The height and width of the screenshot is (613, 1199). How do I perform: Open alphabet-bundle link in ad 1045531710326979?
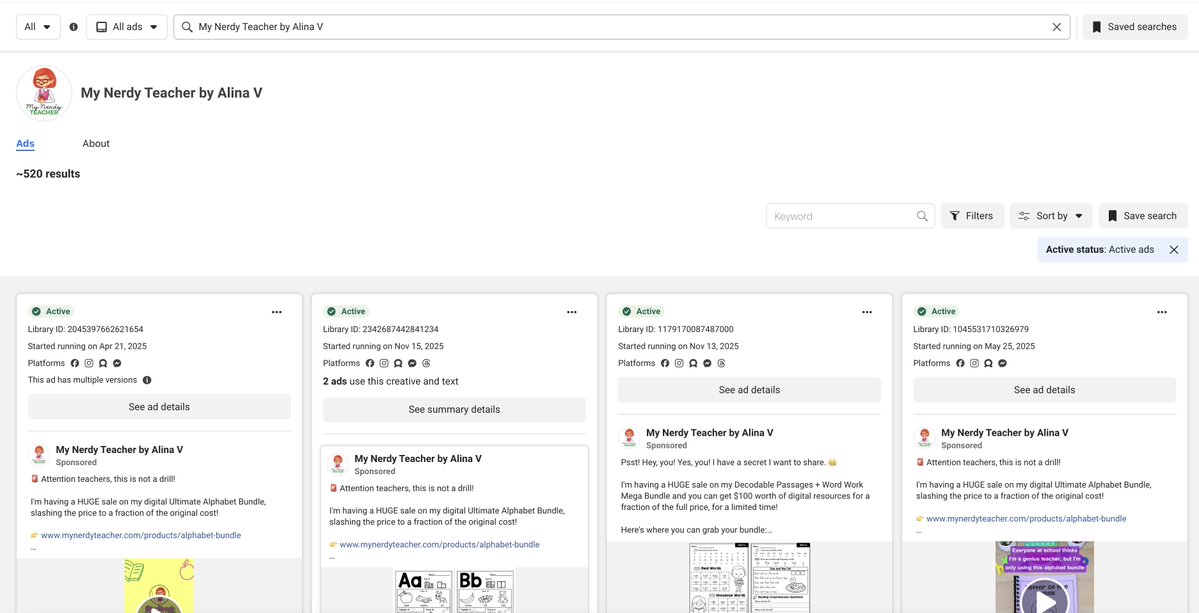coord(1026,519)
